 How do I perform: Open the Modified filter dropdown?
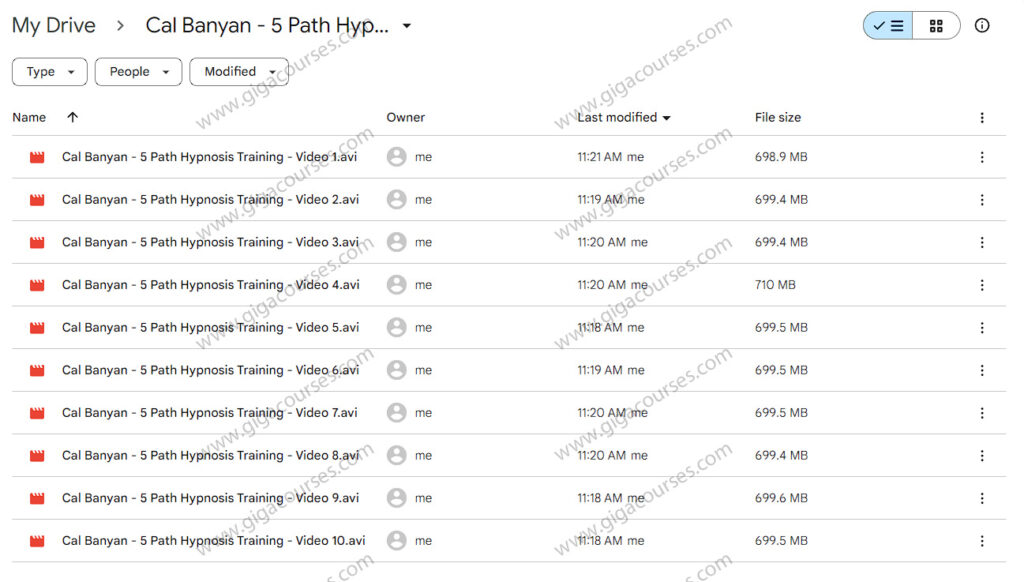point(238,71)
